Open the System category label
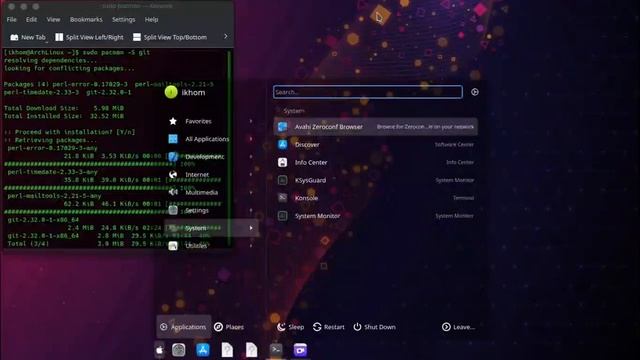Screen dimensions: 640x360 coord(196,228)
